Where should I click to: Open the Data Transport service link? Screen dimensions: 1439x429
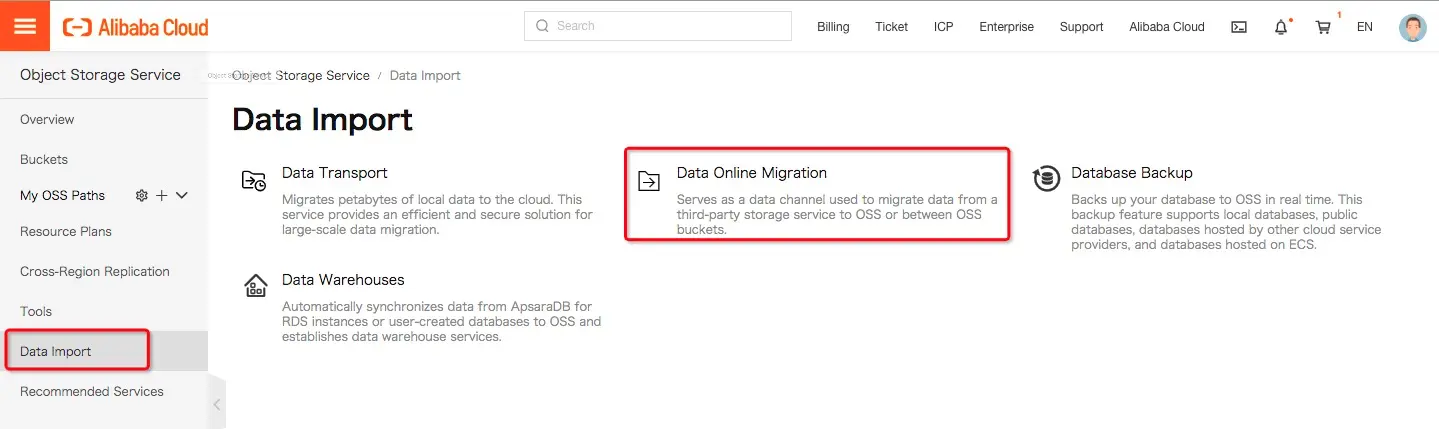(x=334, y=173)
